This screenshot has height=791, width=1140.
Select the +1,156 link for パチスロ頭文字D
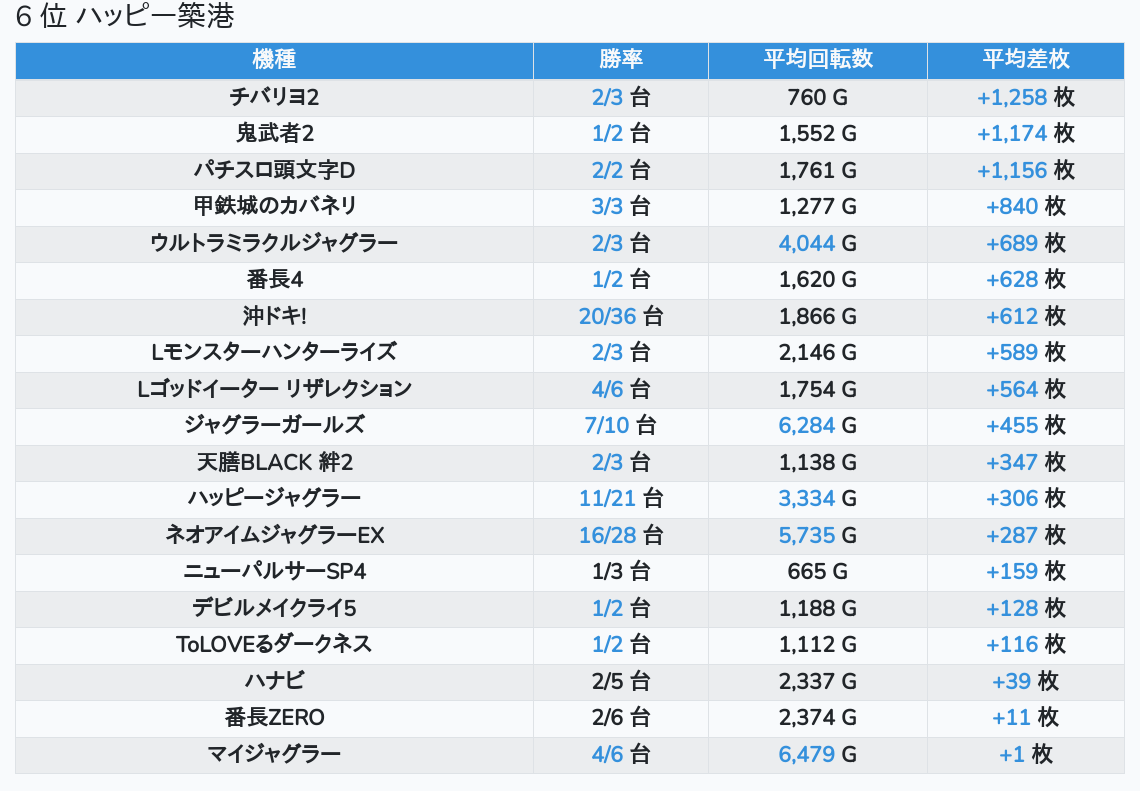click(1012, 171)
